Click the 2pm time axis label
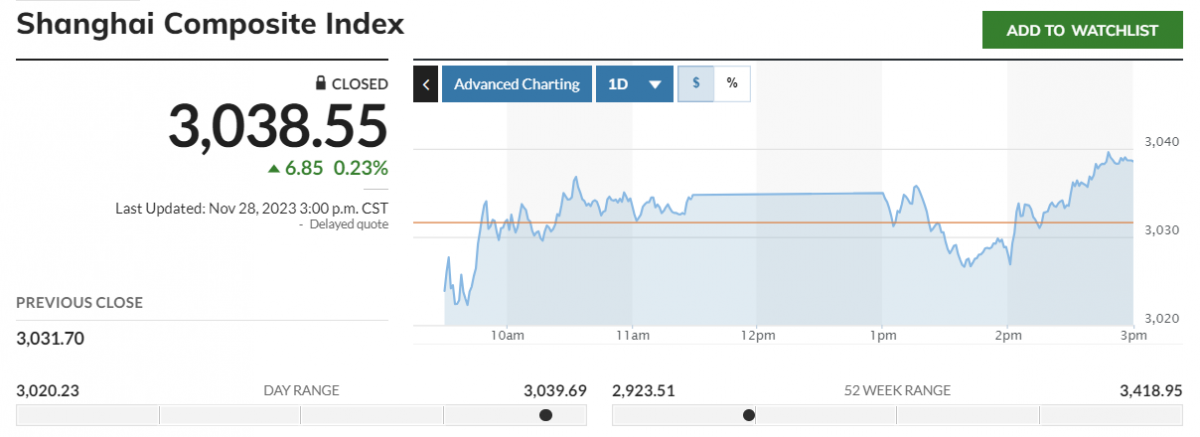 [1007, 335]
